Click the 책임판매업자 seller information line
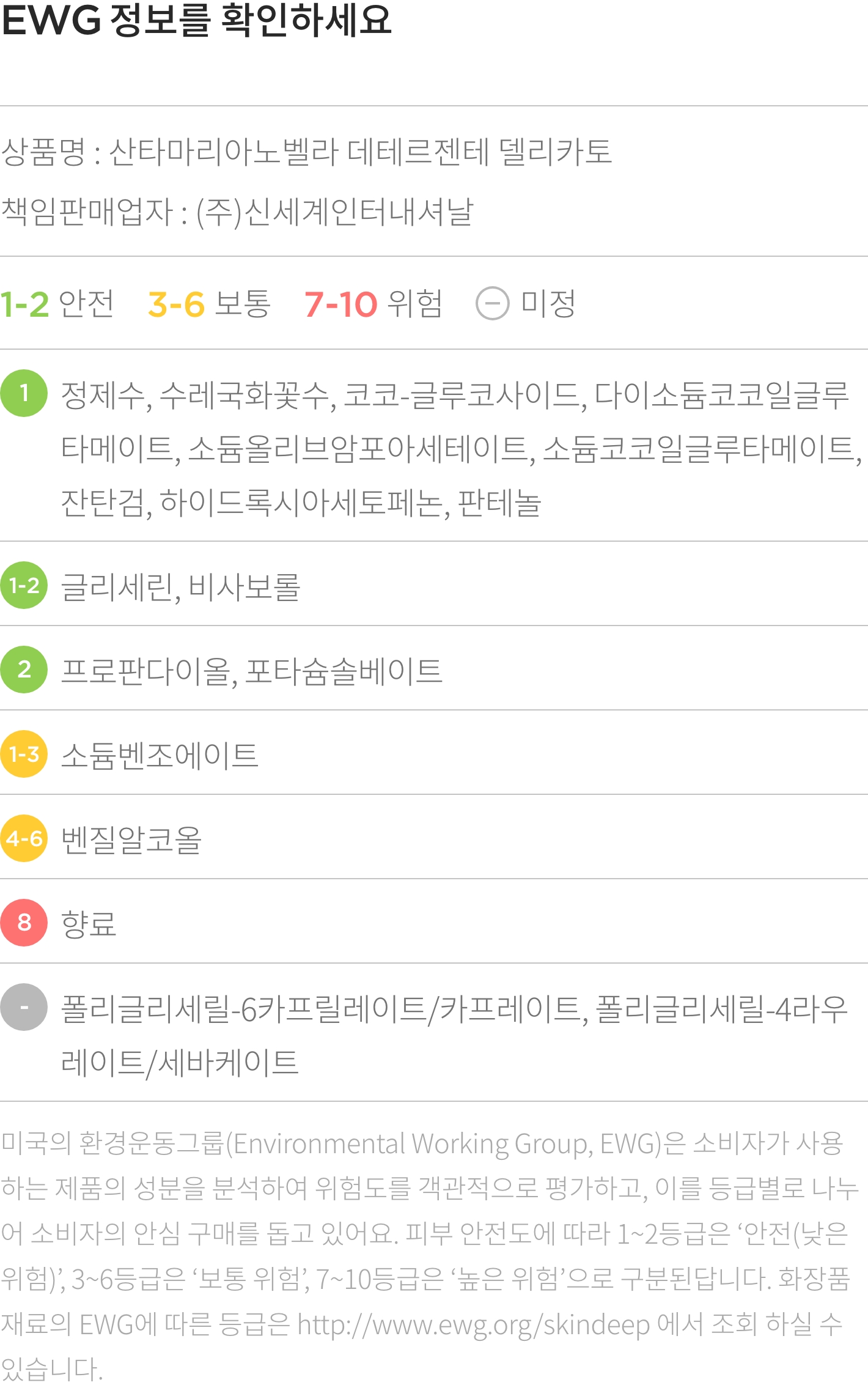Viewport: 868px width, 1388px height. [x=237, y=212]
